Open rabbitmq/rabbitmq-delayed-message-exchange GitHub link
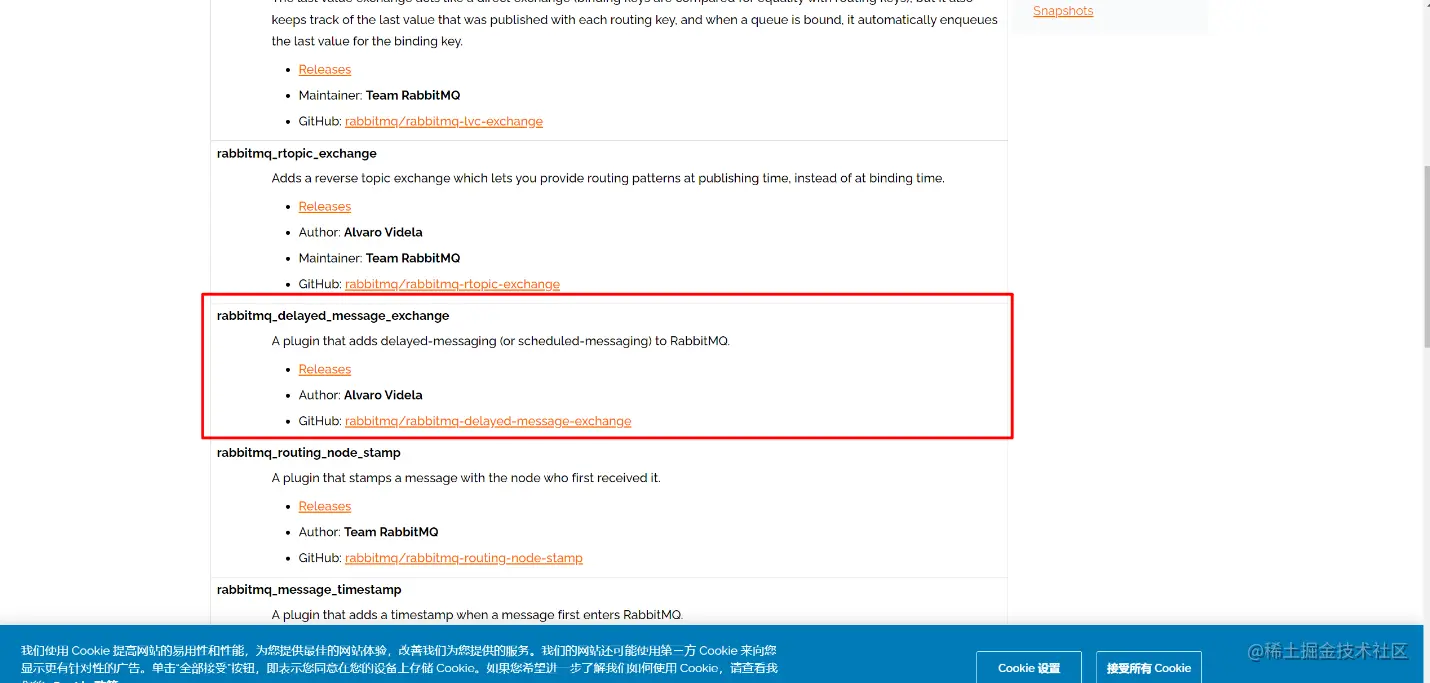This screenshot has width=1430, height=683. click(x=488, y=421)
